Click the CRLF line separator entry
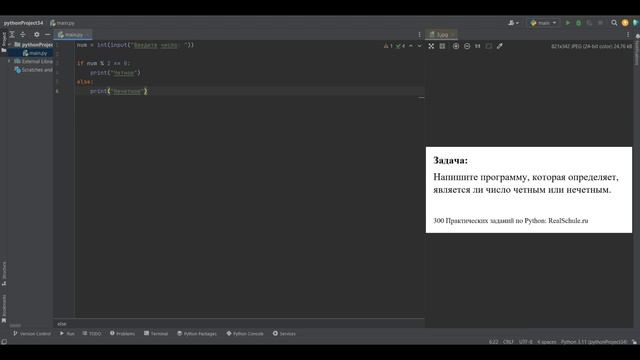This screenshot has height=360, width=640. [508, 342]
